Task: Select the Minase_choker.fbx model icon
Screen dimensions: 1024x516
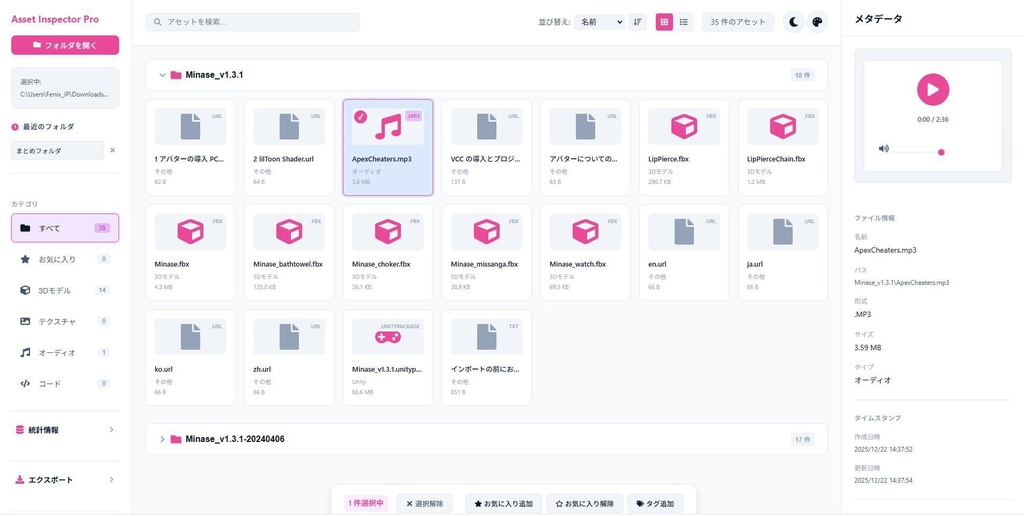Action: 388,232
